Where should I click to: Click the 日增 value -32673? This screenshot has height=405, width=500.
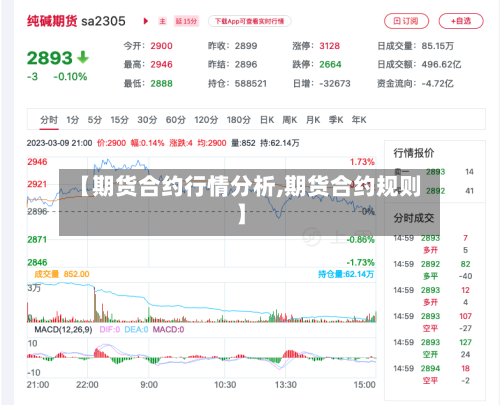(335, 83)
